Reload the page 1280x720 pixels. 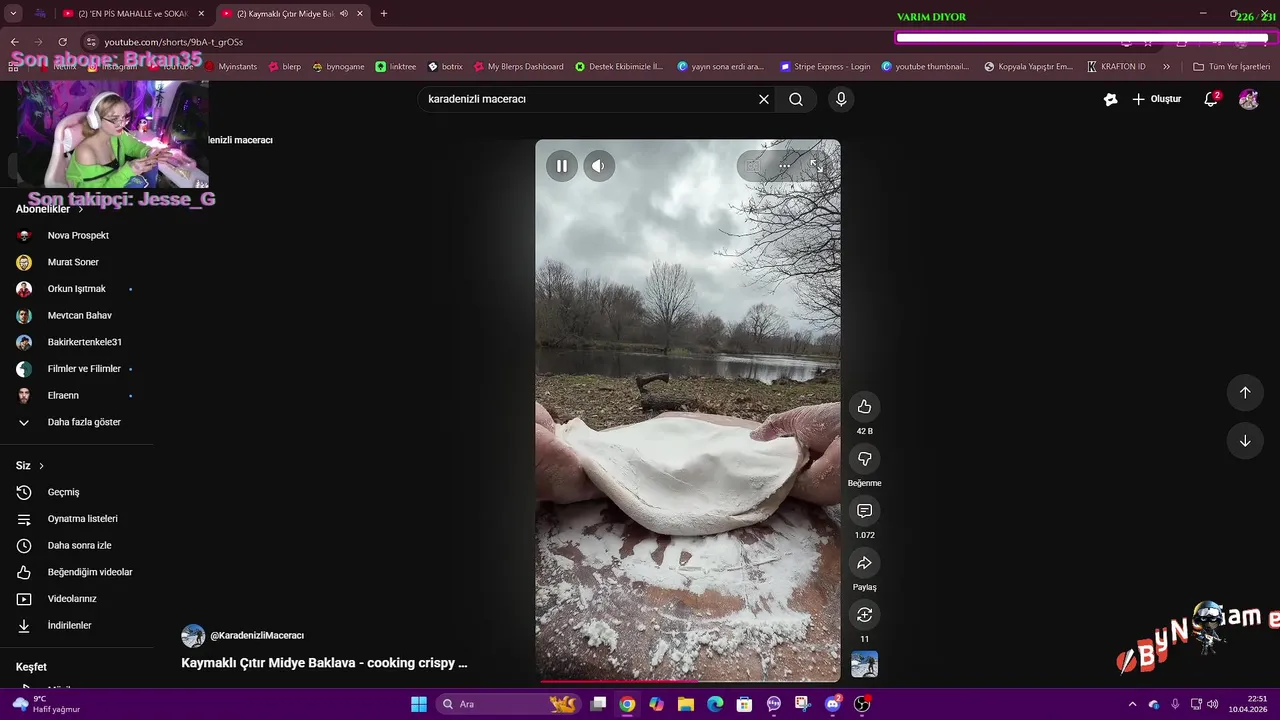point(62,42)
